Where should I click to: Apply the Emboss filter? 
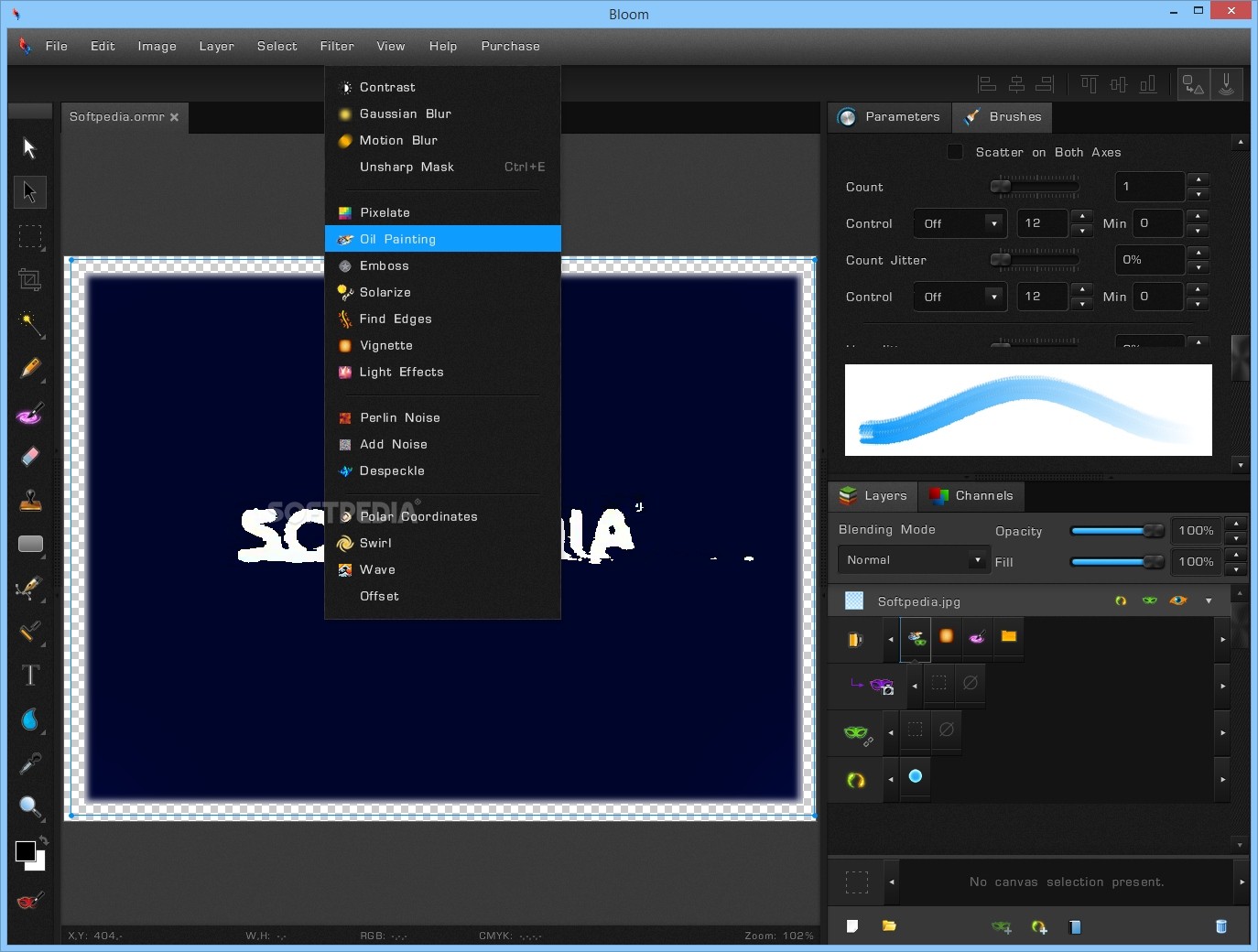443,265
